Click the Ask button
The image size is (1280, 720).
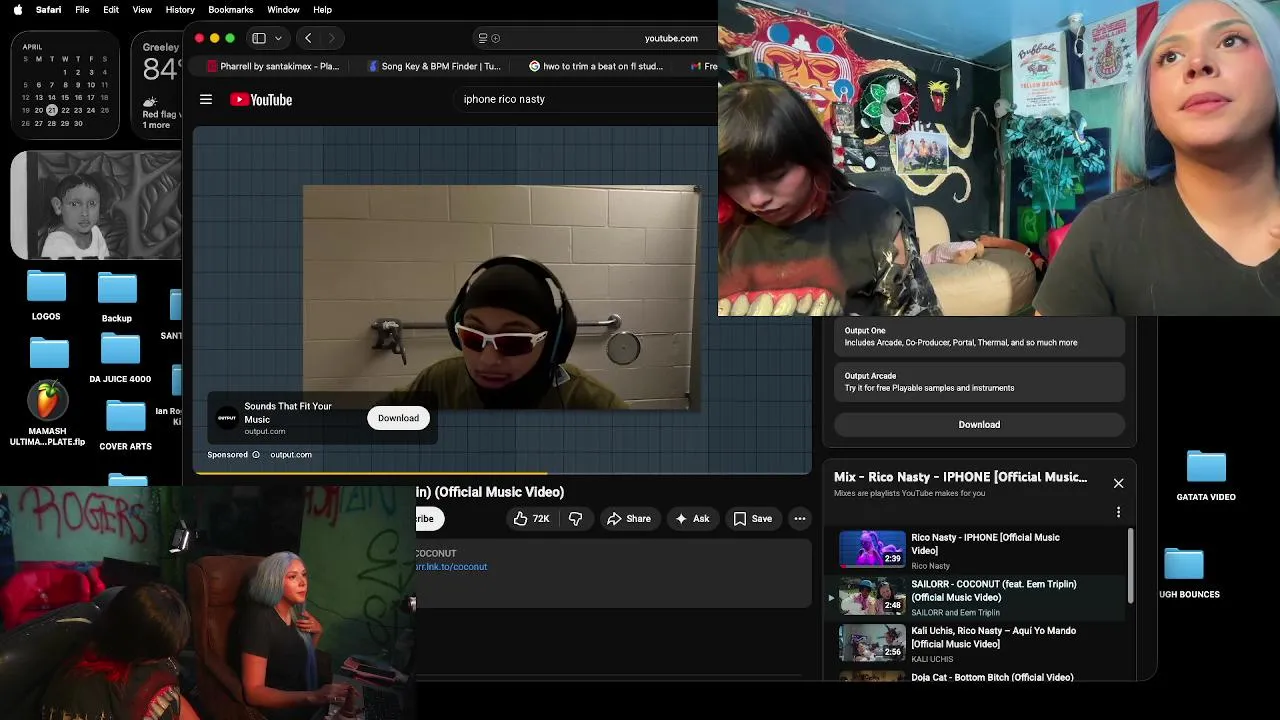(x=691, y=519)
